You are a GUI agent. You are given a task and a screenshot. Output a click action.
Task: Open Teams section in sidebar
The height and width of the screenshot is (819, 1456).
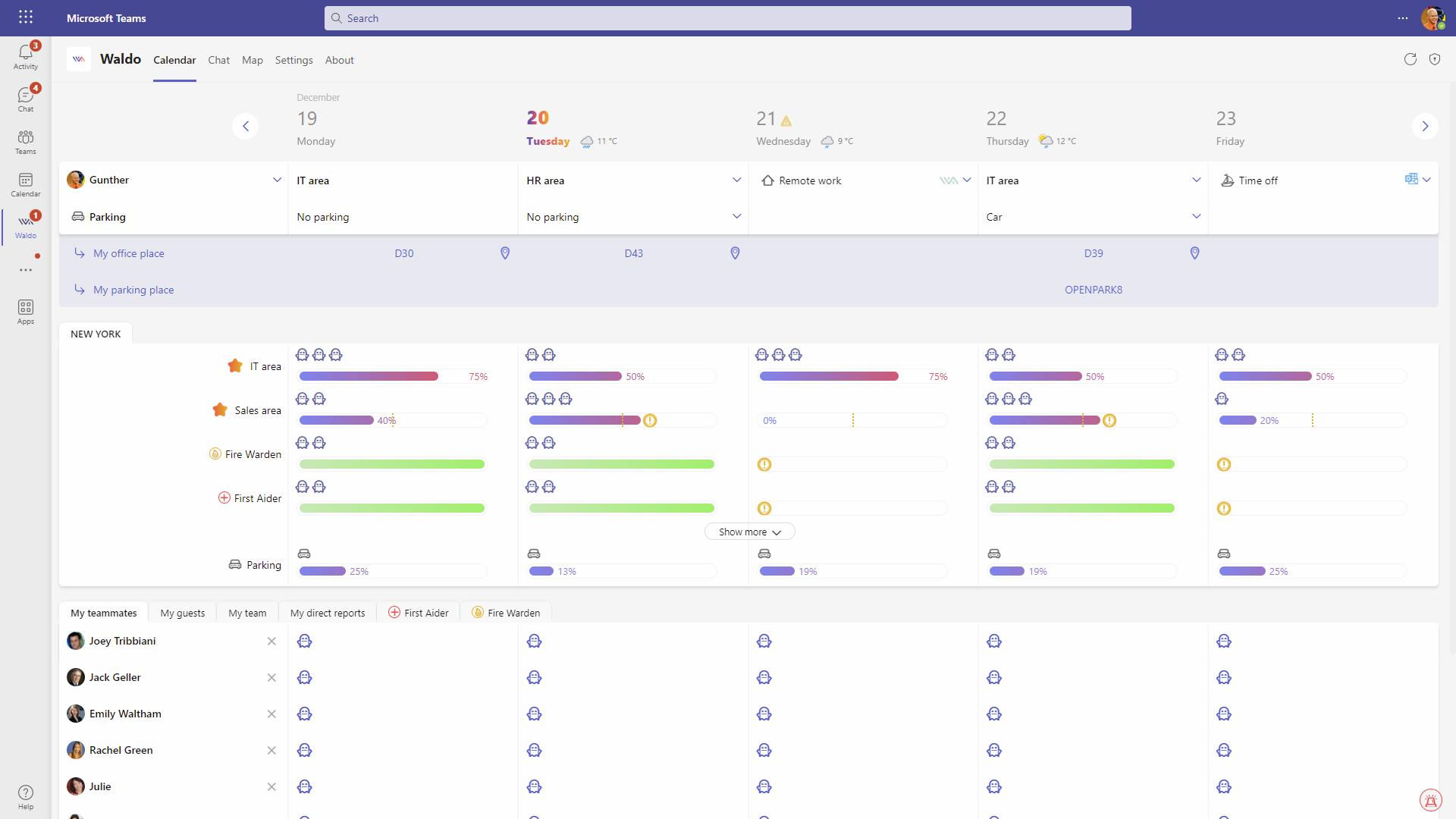pos(26,142)
